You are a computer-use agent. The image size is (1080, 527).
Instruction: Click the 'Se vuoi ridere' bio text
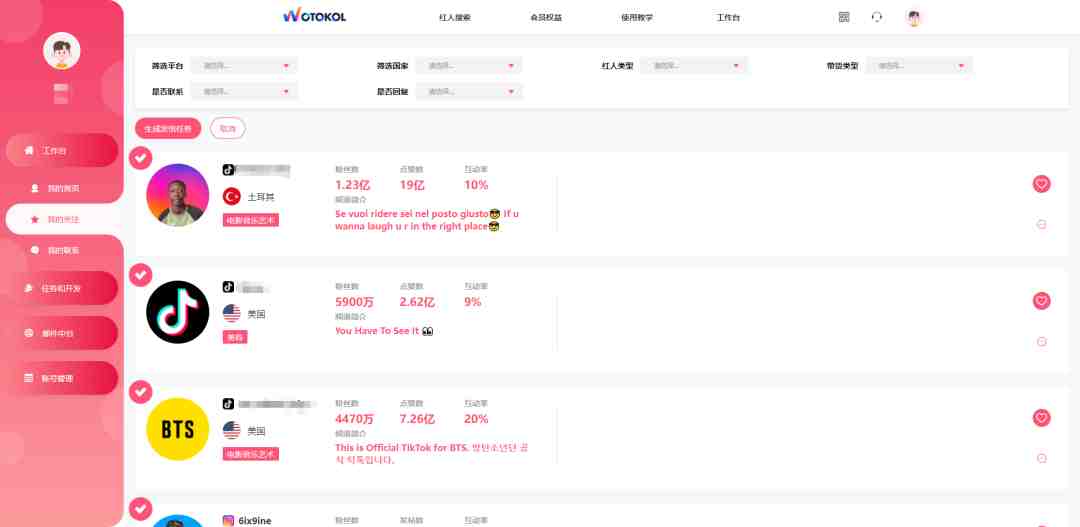427,220
